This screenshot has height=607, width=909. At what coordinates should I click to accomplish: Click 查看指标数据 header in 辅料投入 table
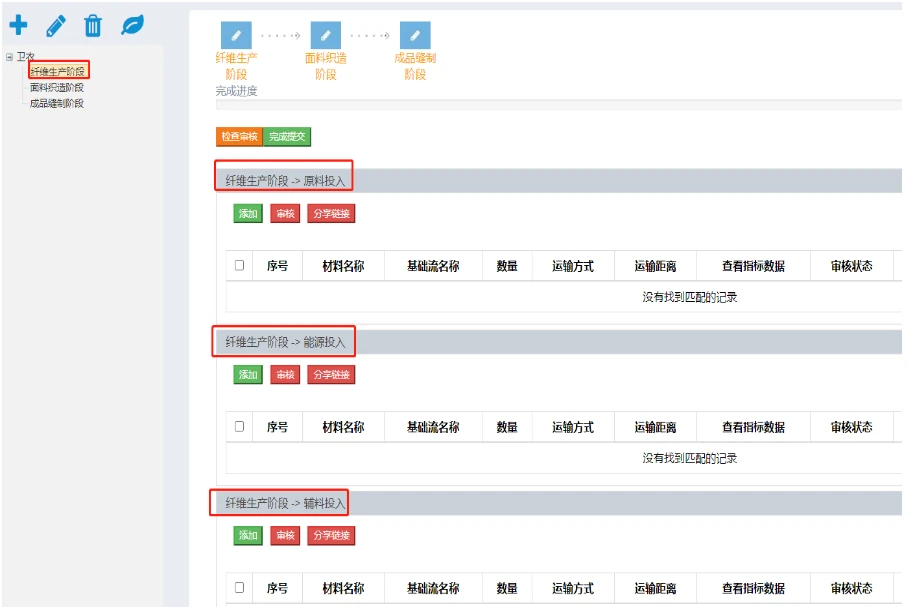(x=753, y=588)
